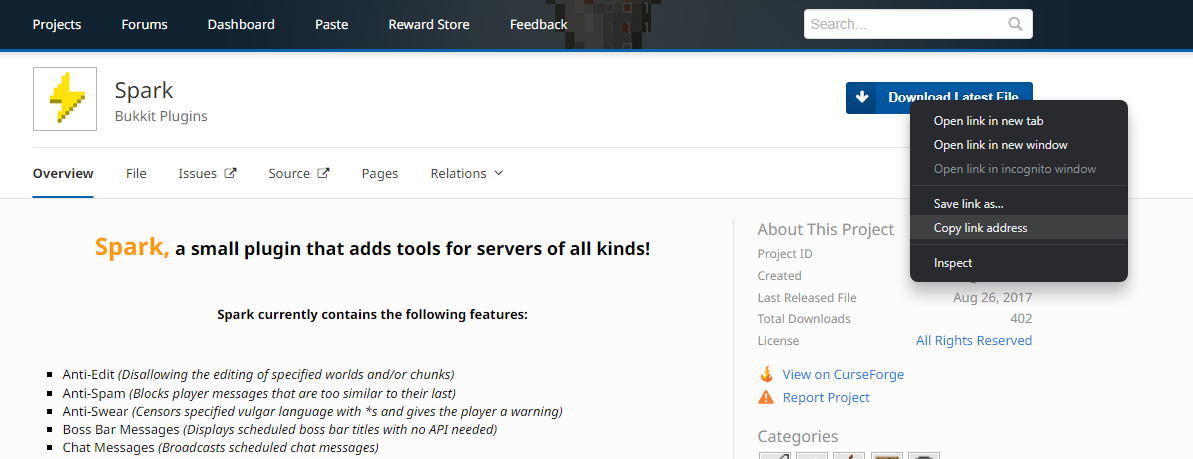1193x459 pixels.
Task: Follow the View on CurseForge link
Action: [843, 374]
